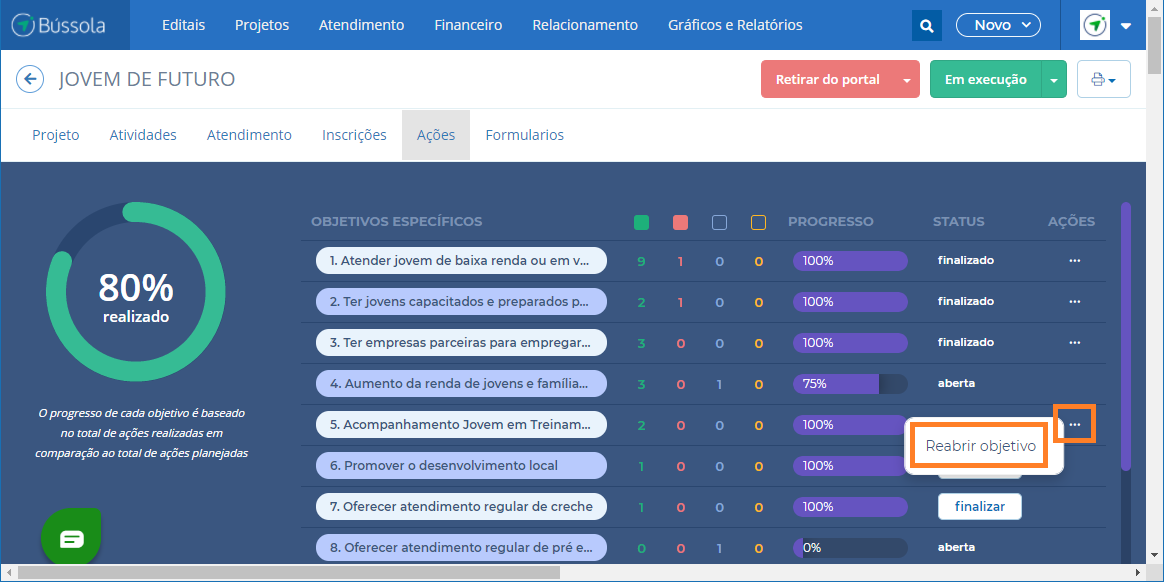Viewport: 1164px width, 582px height.
Task: Open objective 2 Ter jovens capacitados
Action: point(461,301)
